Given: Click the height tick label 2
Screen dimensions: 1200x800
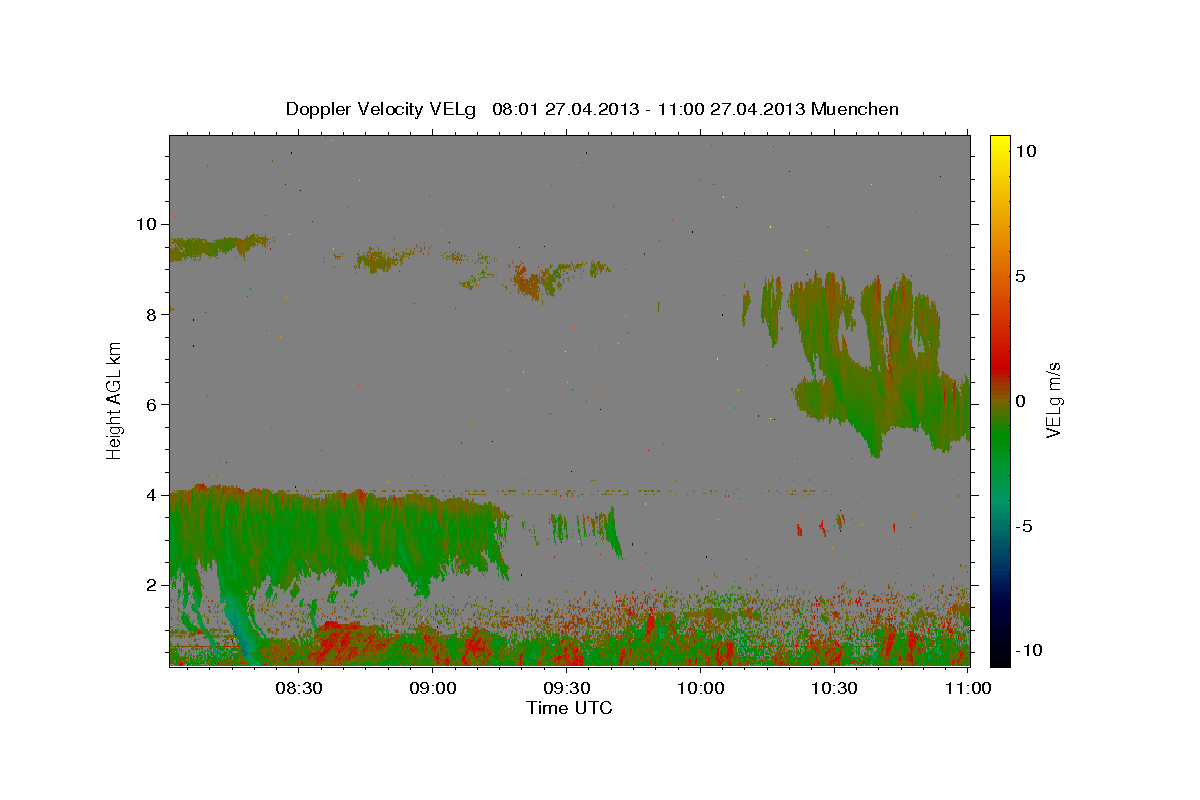Looking at the screenshot, I should click(x=153, y=585).
